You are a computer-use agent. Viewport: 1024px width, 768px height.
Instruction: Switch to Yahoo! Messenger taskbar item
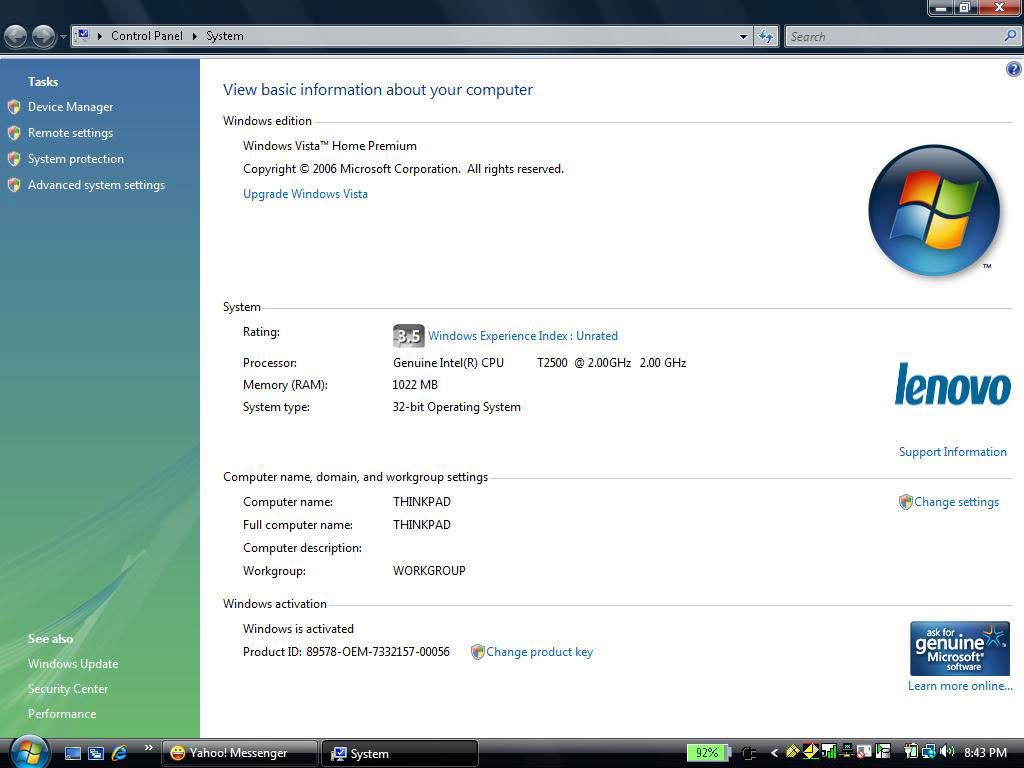tap(239, 753)
